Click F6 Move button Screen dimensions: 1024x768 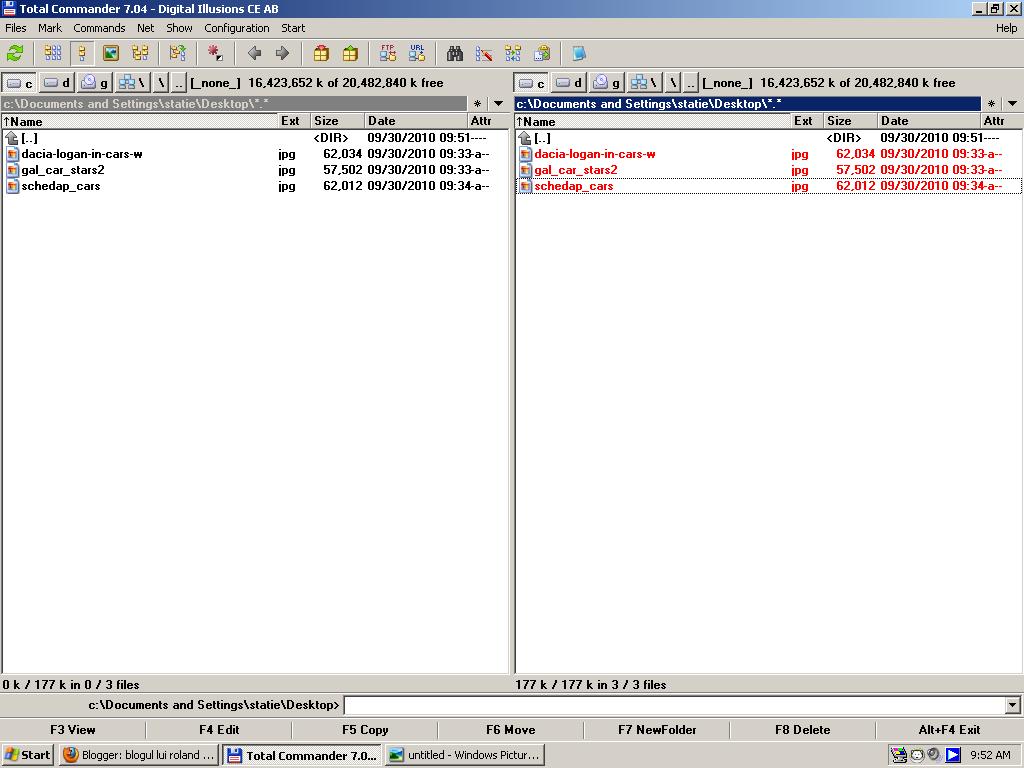[x=511, y=729]
